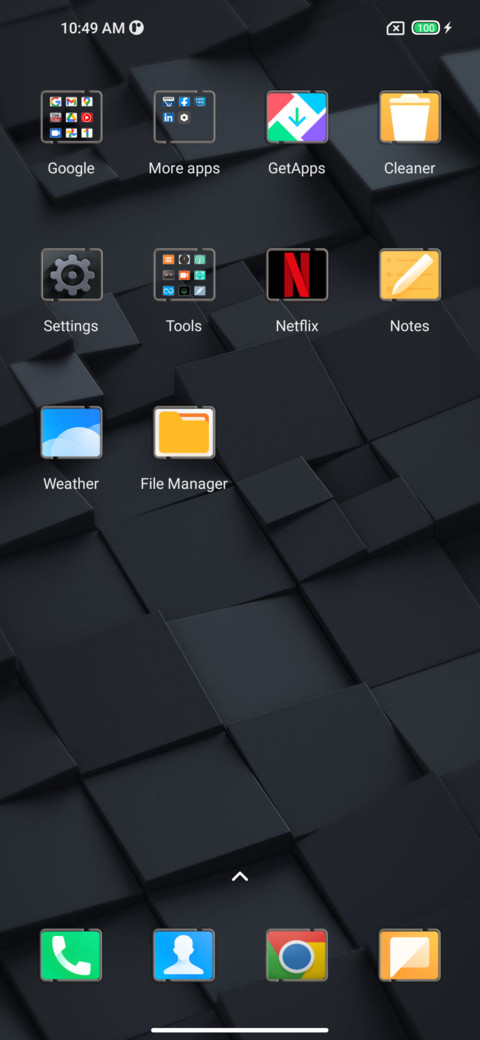Open Contacts from the dock

(184, 955)
